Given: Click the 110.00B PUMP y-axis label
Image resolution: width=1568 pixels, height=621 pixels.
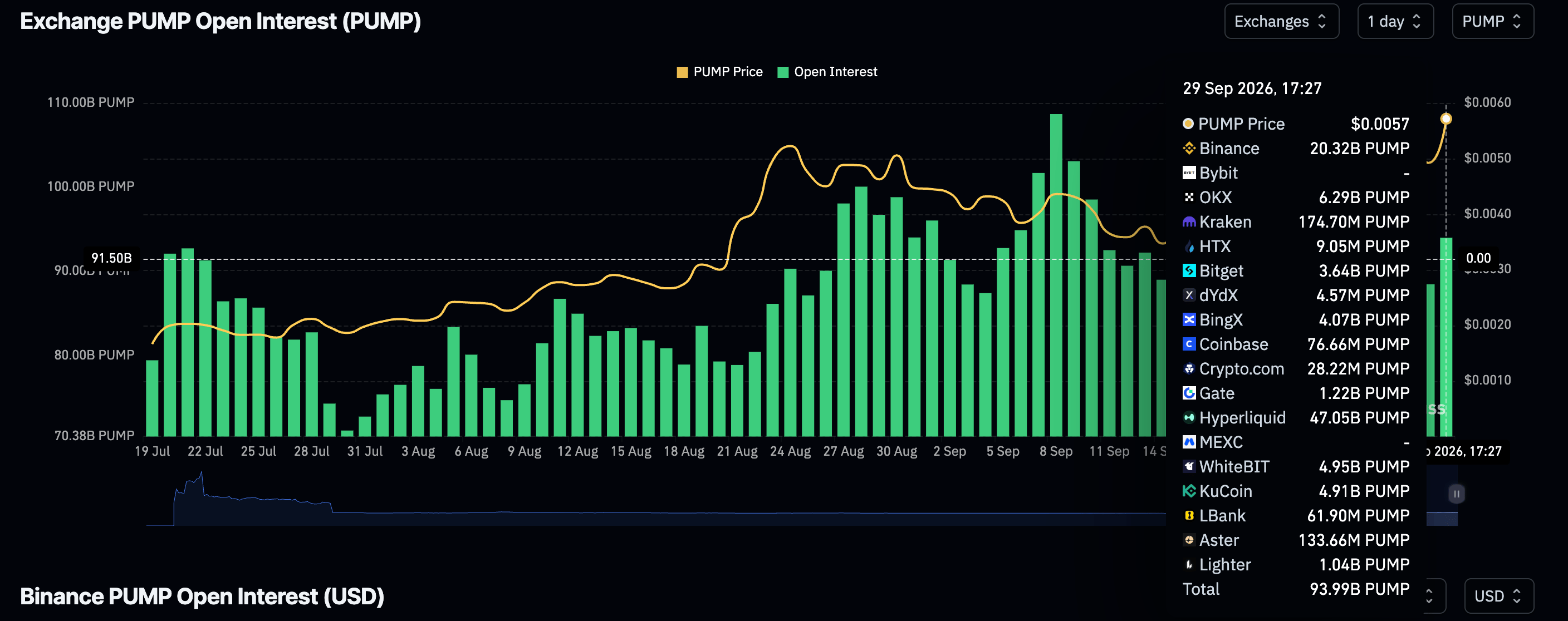Looking at the screenshot, I should pyautogui.click(x=91, y=102).
